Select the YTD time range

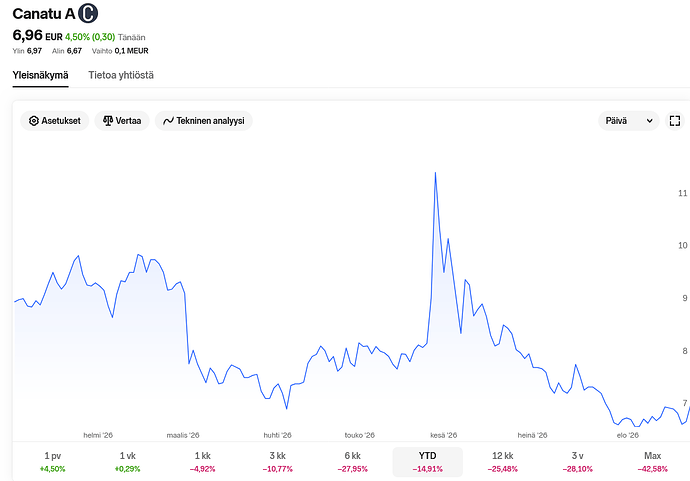[428, 462]
